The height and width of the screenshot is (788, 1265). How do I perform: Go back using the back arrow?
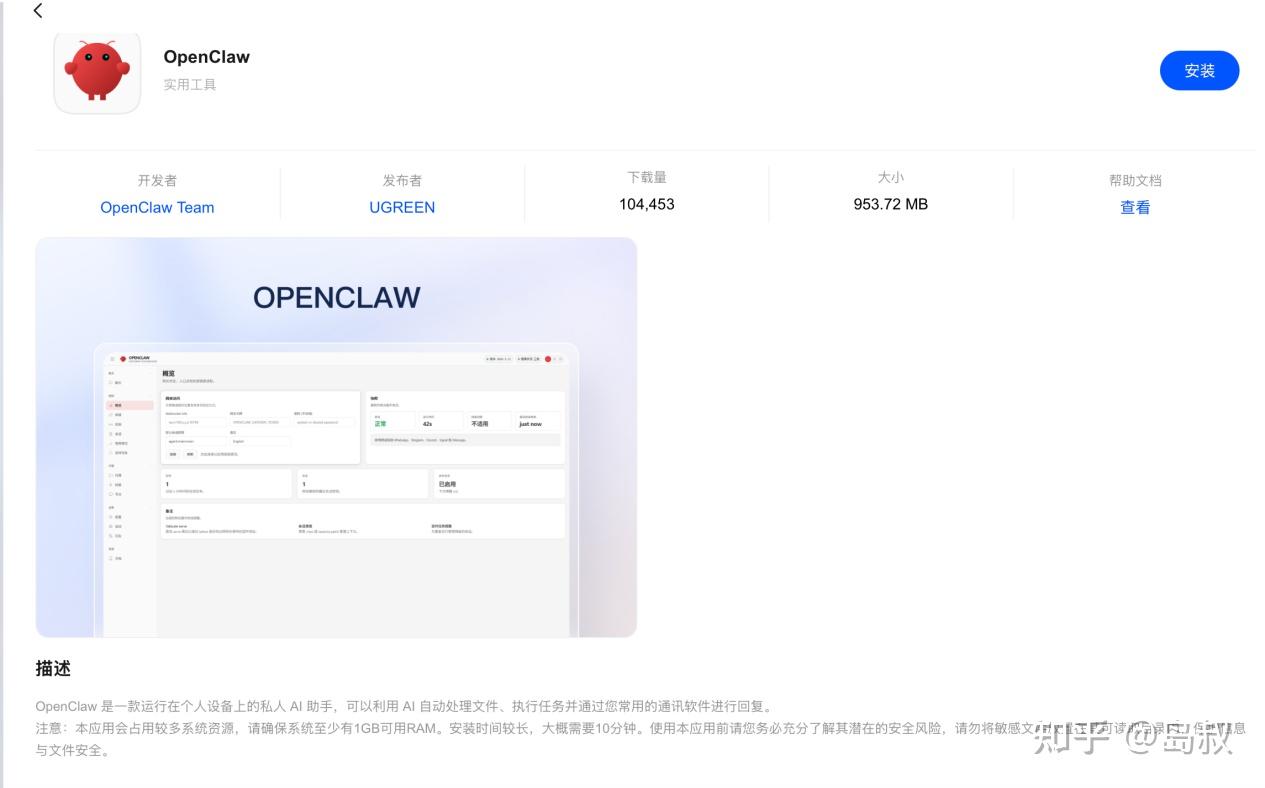click(x=38, y=11)
